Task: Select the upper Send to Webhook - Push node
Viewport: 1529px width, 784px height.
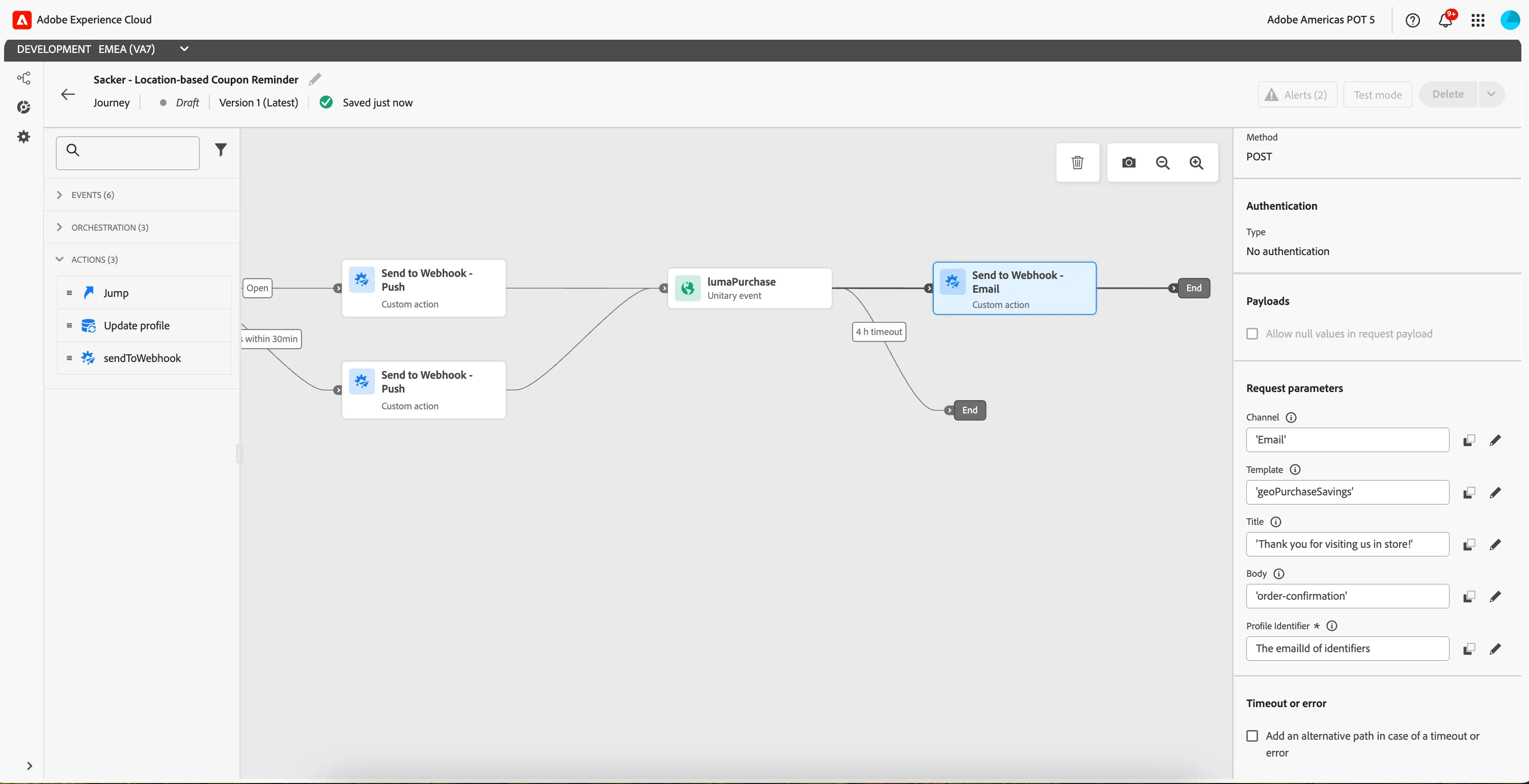Action: pos(424,289)
